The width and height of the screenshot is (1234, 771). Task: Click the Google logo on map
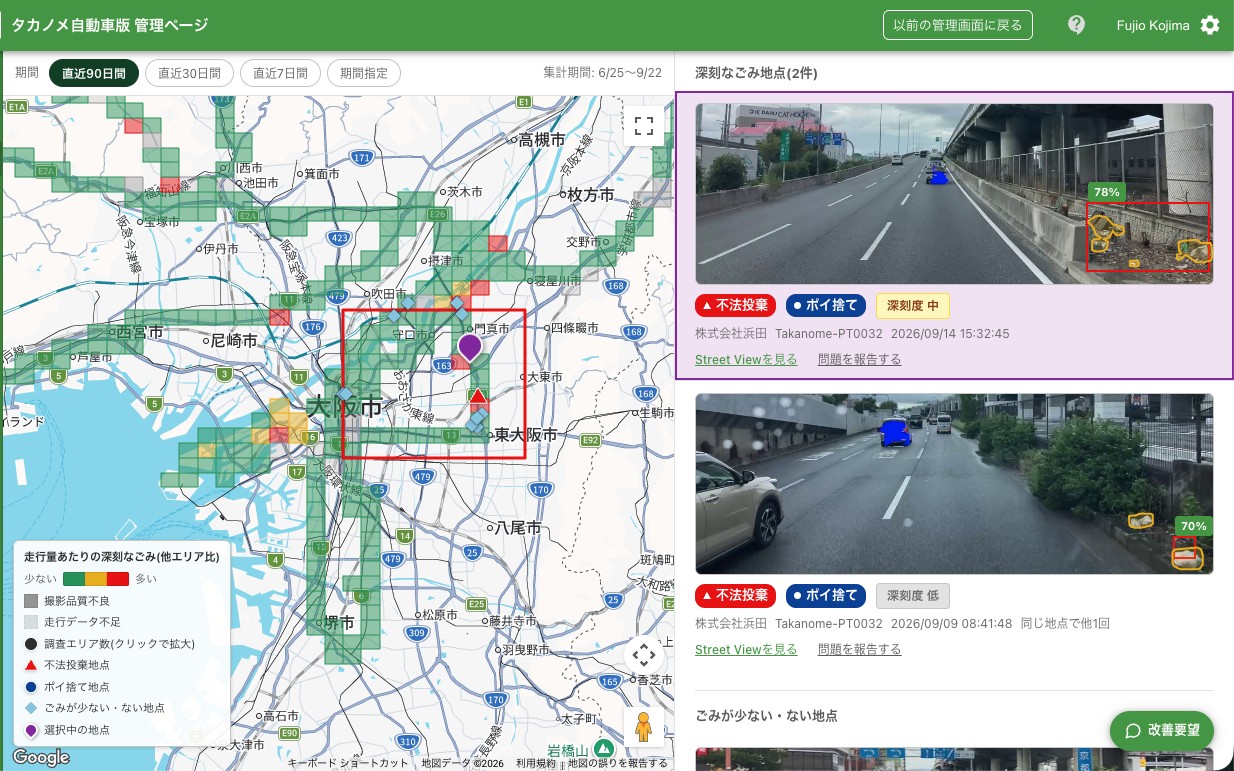[41, 757]
